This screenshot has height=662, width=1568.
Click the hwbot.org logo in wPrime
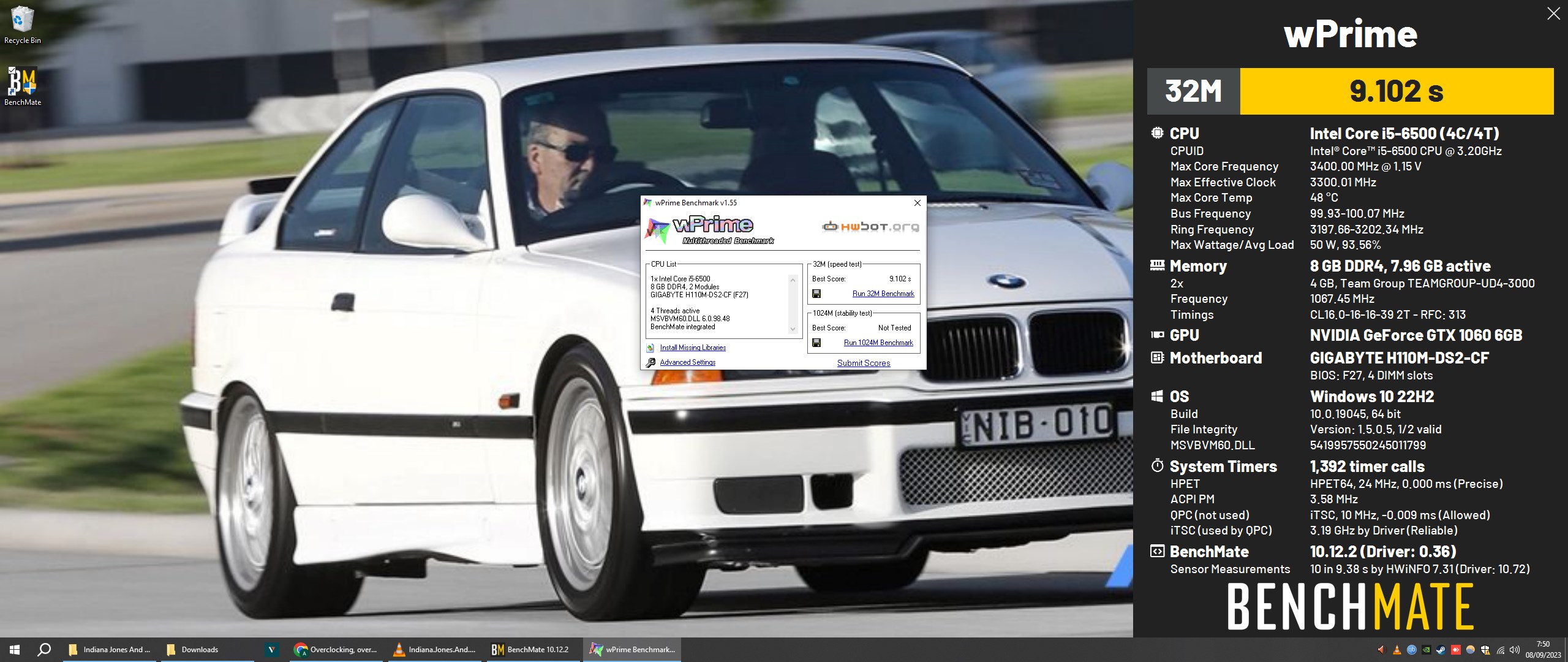(870, 226)
